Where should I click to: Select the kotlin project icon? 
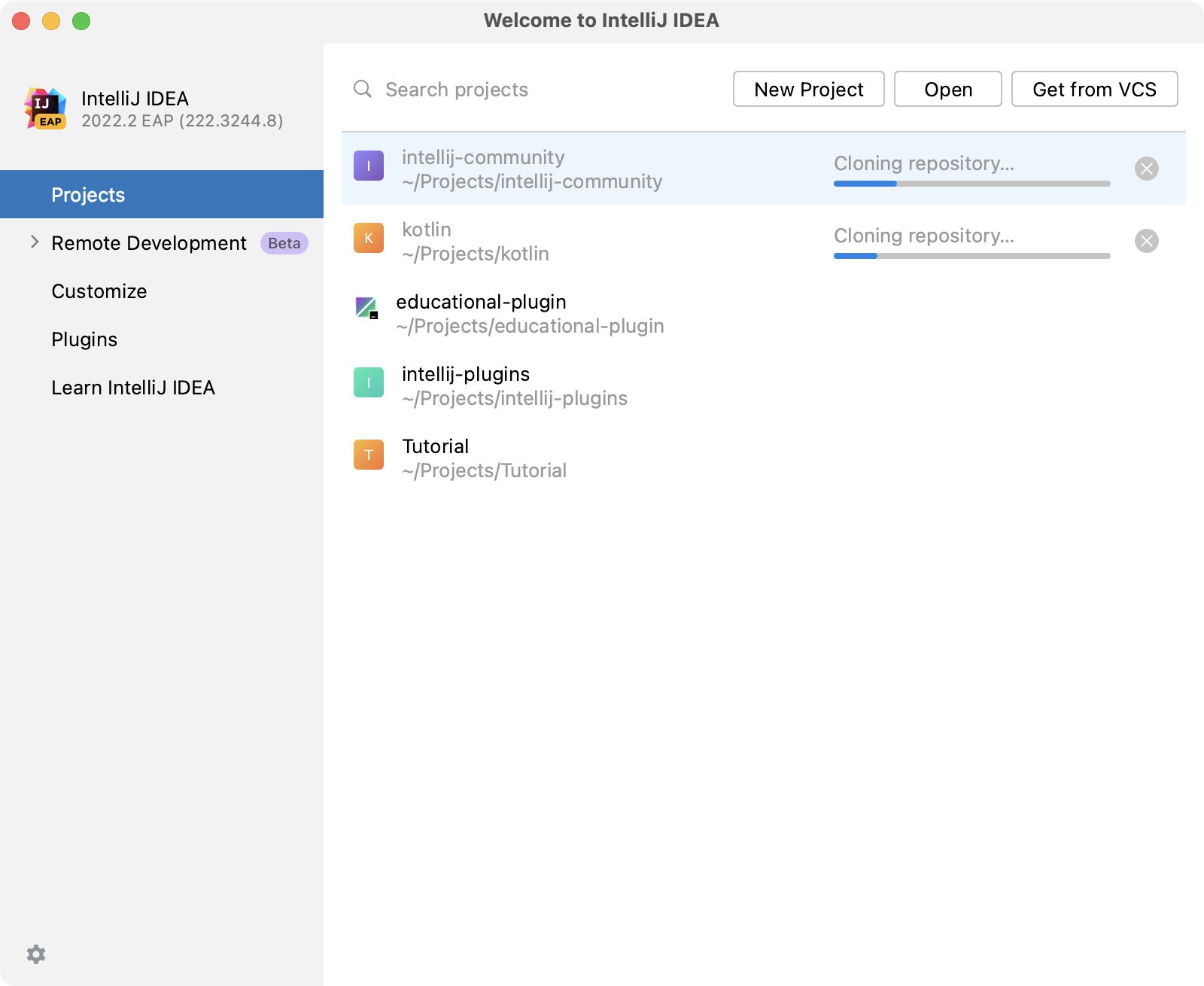point(368,239)
